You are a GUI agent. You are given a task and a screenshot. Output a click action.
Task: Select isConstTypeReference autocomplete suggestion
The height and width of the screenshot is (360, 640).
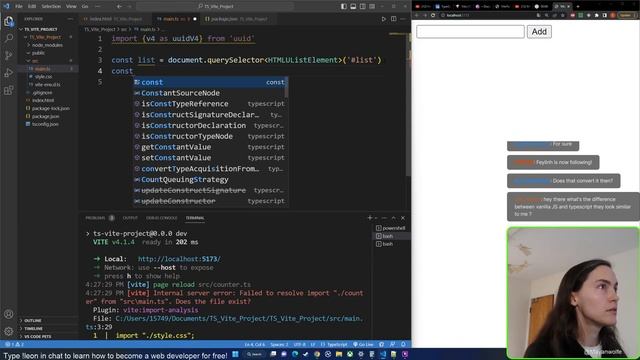point(210,104)
